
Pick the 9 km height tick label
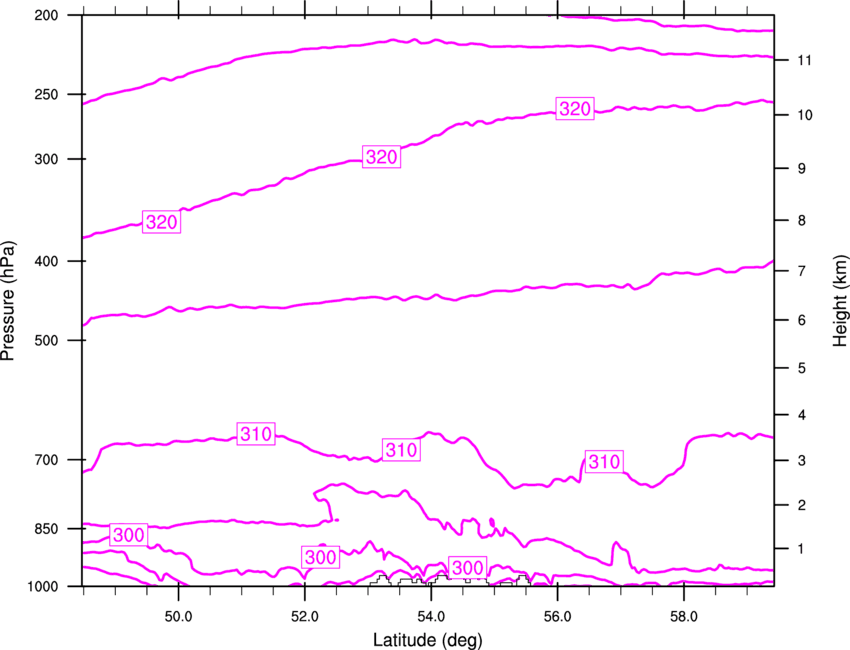[801, 169]
